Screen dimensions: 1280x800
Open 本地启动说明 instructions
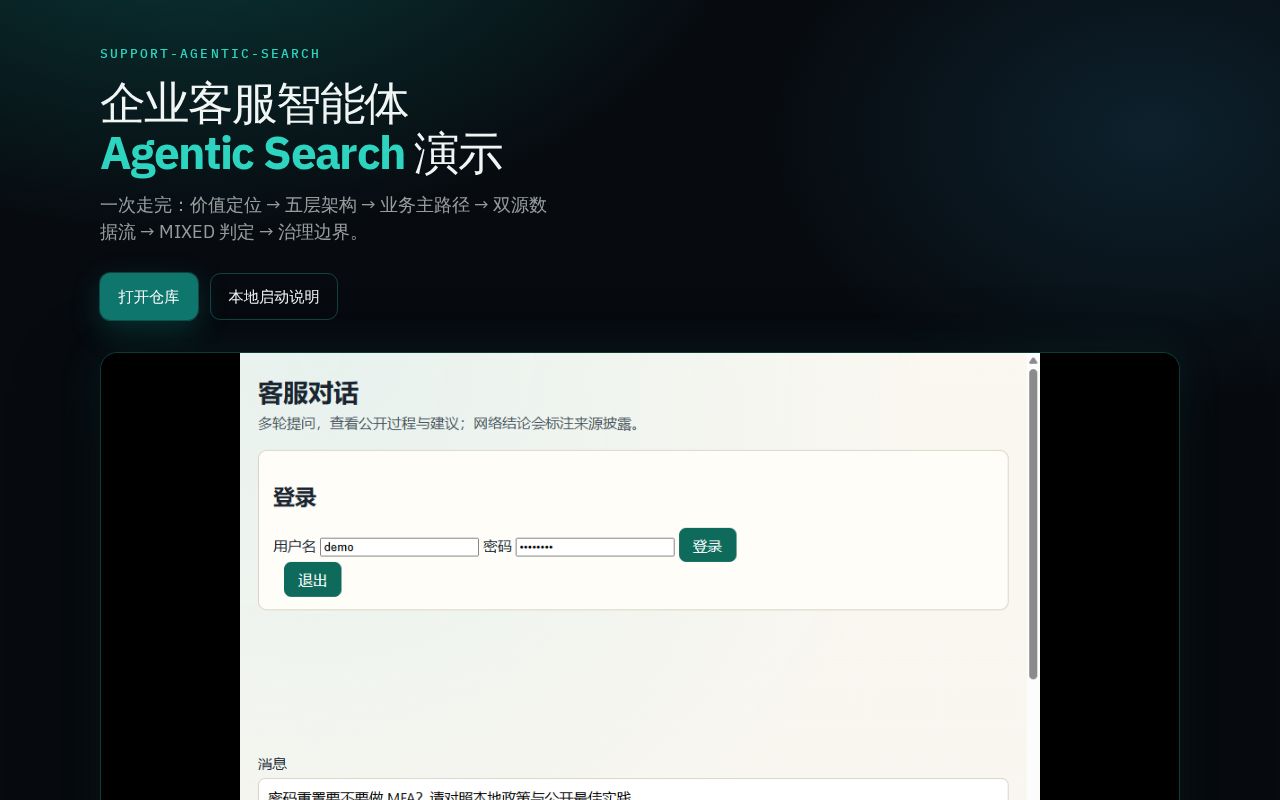274,297
